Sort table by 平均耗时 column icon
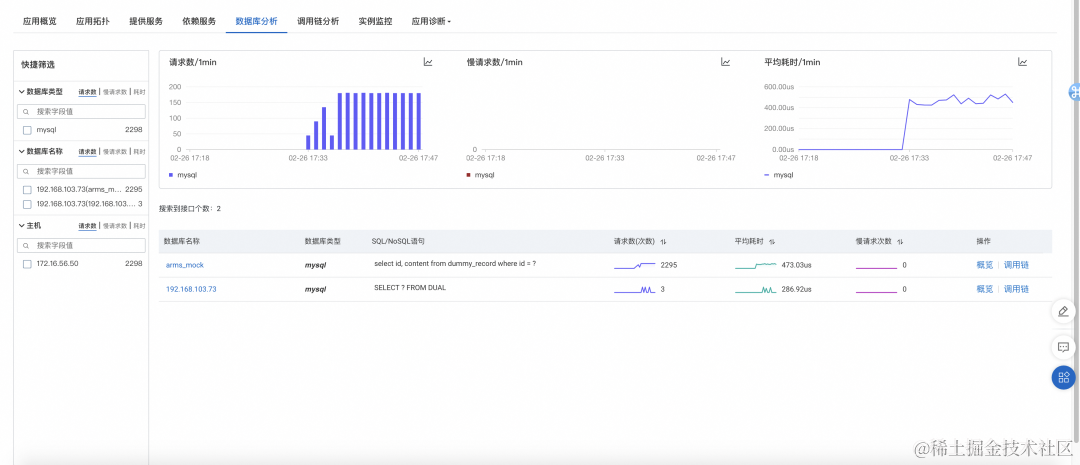Viewport: 1080px width, 465px height. click(x=772, y=242)
